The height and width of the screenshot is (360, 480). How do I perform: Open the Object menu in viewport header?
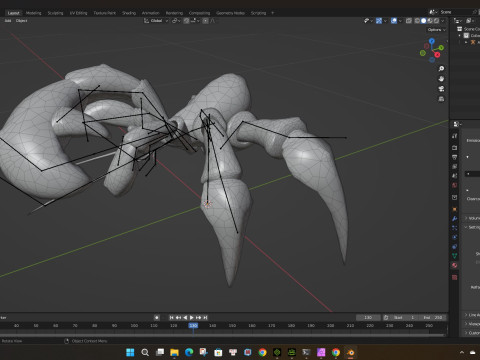22,21
